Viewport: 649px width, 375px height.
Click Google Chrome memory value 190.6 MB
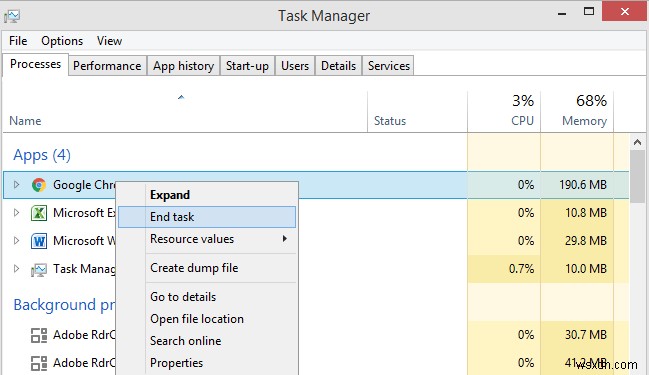(583, 185)
